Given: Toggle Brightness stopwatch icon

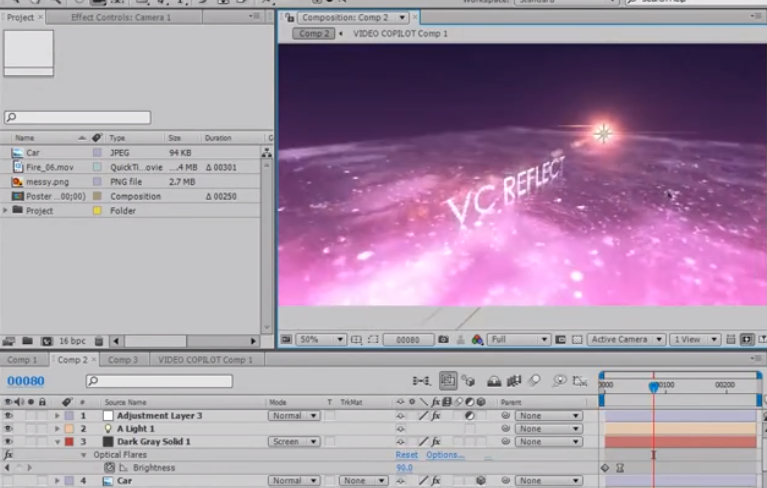Looking at the screenshot, I should pos(110,468).
